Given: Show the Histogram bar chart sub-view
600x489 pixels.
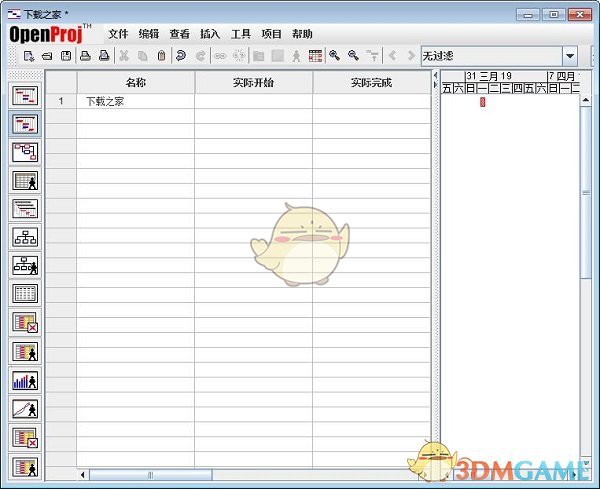Looking at the screenshot, I should (x=25, y=381).
